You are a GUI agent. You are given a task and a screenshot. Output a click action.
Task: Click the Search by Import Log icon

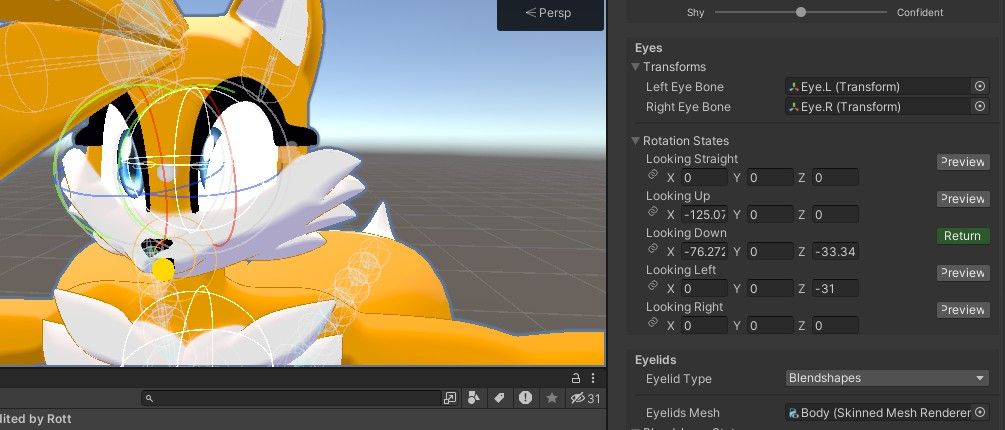pos(525,398)
